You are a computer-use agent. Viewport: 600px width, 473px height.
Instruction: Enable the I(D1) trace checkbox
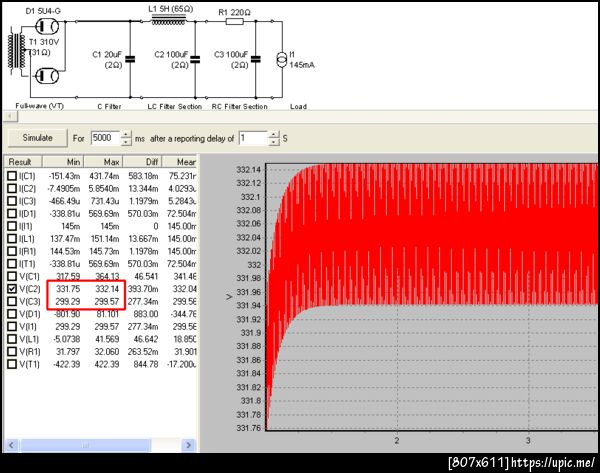(x=12, y=214)
